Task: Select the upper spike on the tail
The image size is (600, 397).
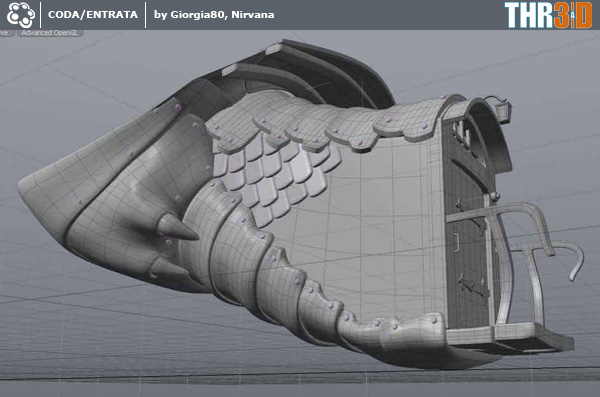Action: [176, 227]
